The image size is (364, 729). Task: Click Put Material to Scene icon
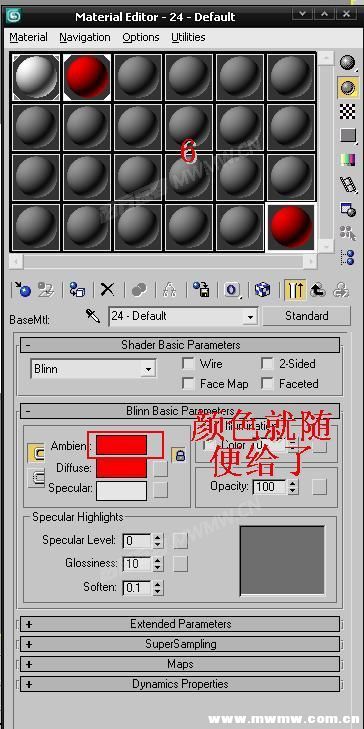pyautogui.click(x=46, y=290)
